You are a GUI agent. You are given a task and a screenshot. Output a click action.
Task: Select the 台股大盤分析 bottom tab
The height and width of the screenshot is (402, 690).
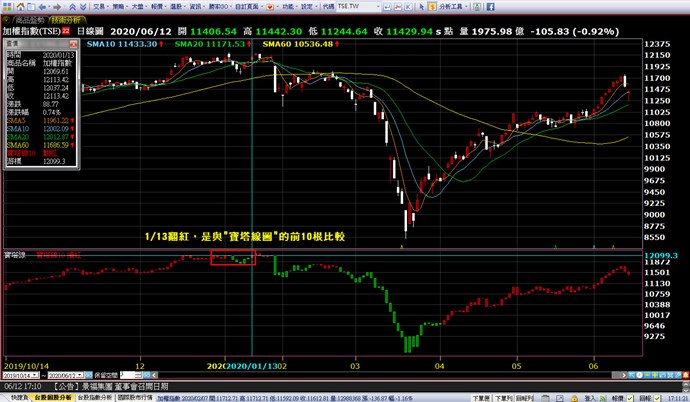94,397
